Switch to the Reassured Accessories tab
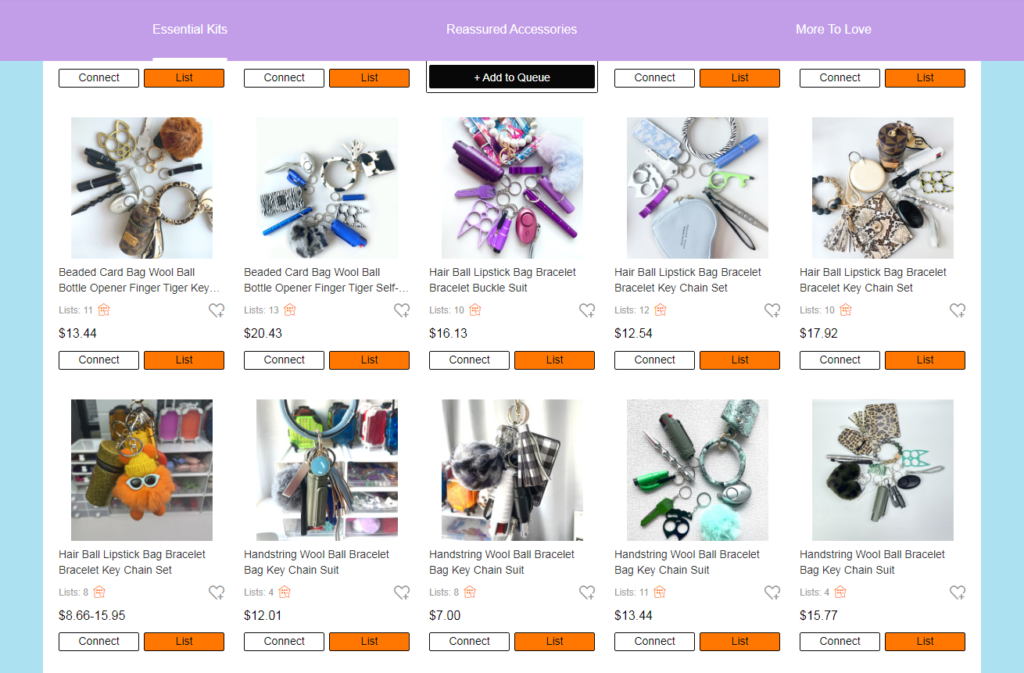1024x673 pixels. point(511,29)
